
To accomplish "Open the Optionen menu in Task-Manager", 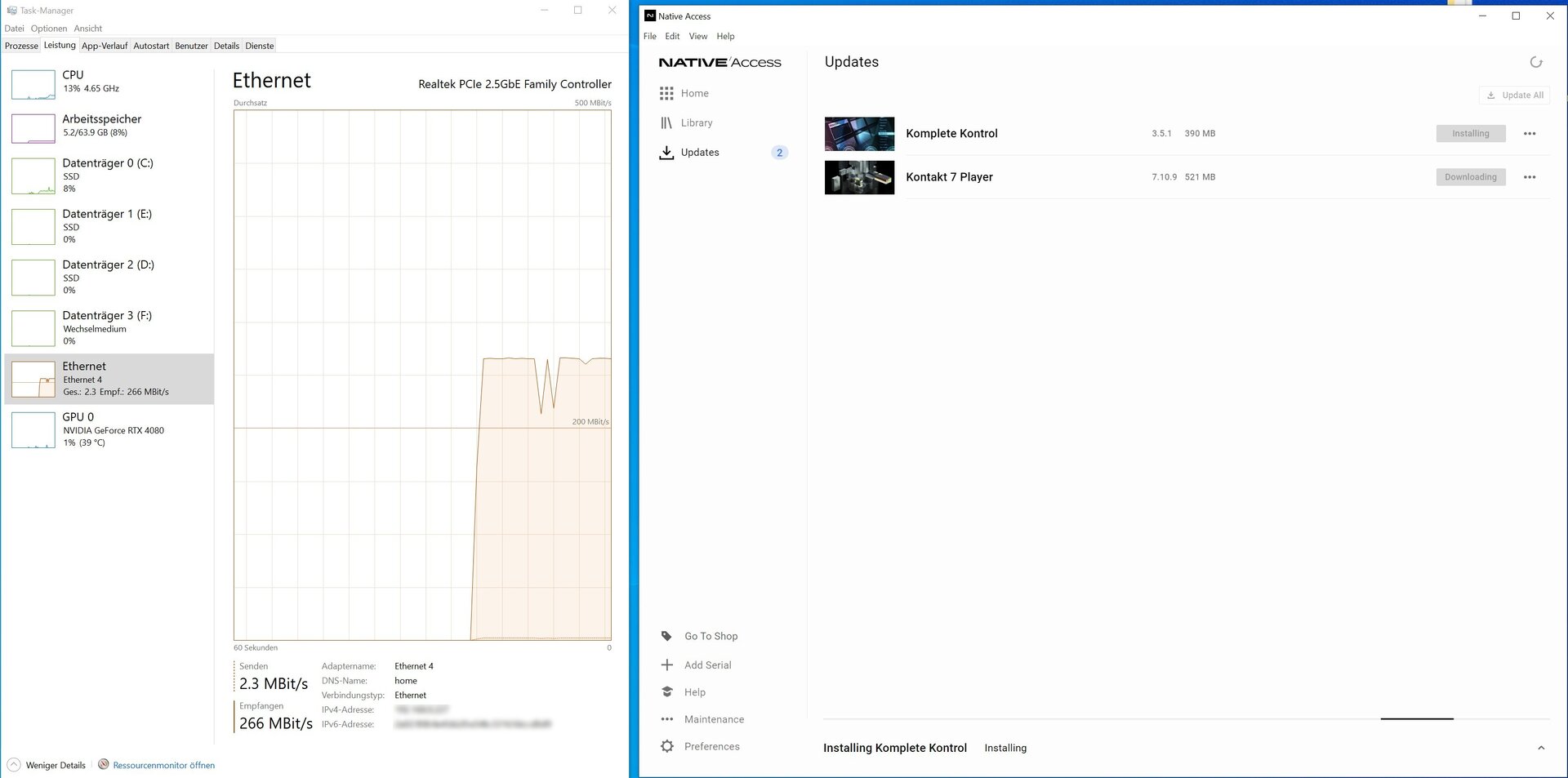I will coord(49,29).
